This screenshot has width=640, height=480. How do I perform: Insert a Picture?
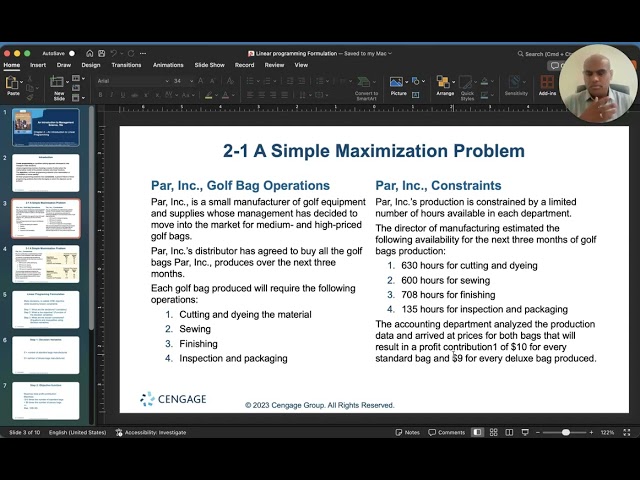tap(398, 87)
